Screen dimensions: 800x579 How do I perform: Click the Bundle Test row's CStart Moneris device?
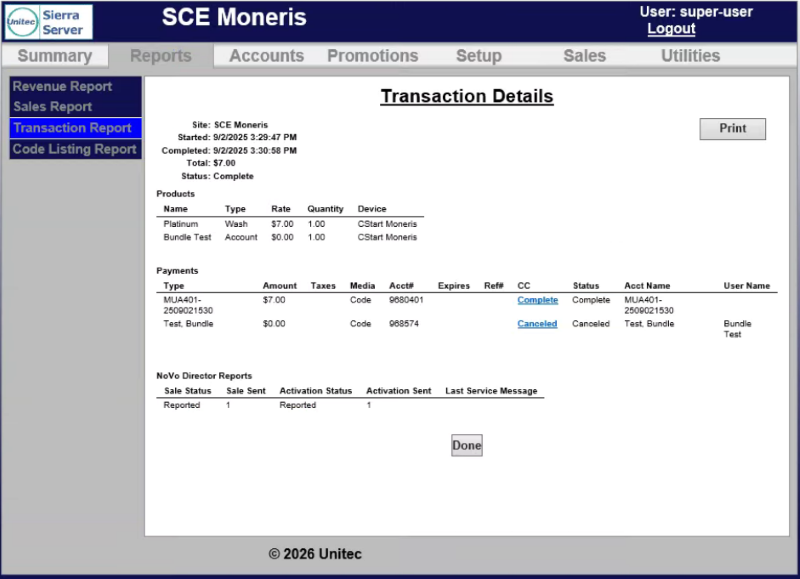click(387, 237)
